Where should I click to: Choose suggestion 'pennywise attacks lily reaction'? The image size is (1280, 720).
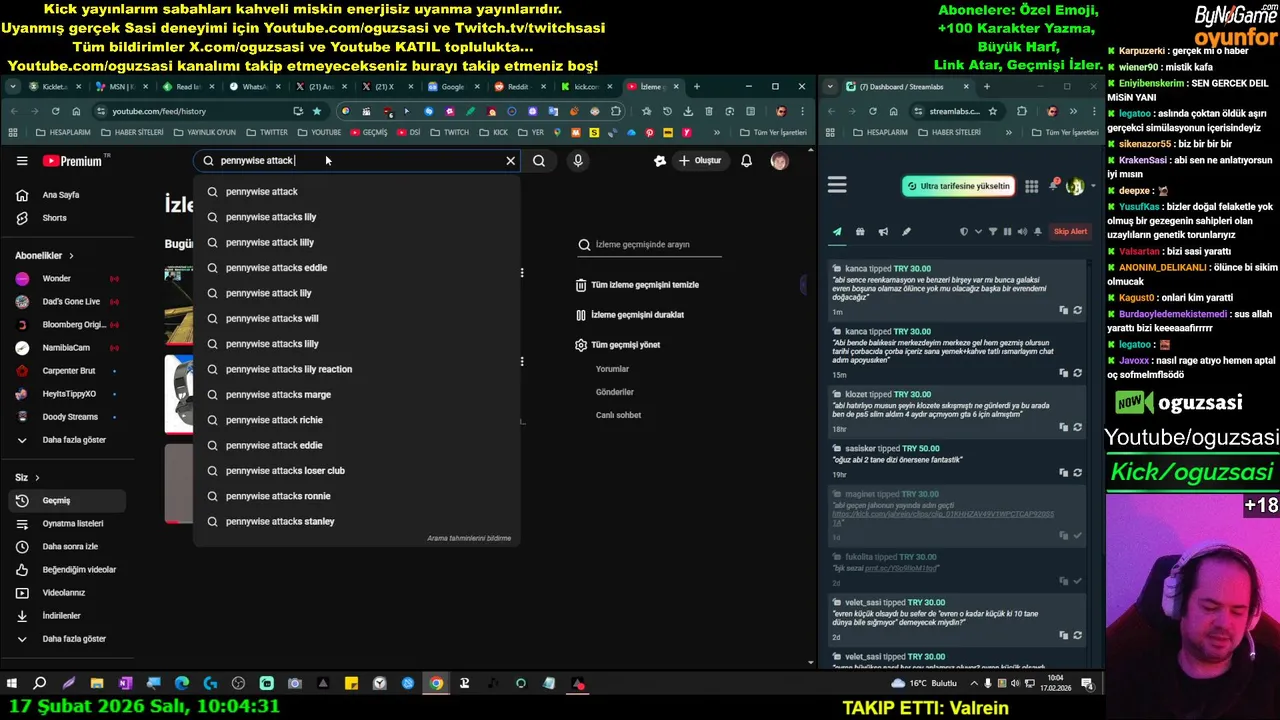(356, 369)
